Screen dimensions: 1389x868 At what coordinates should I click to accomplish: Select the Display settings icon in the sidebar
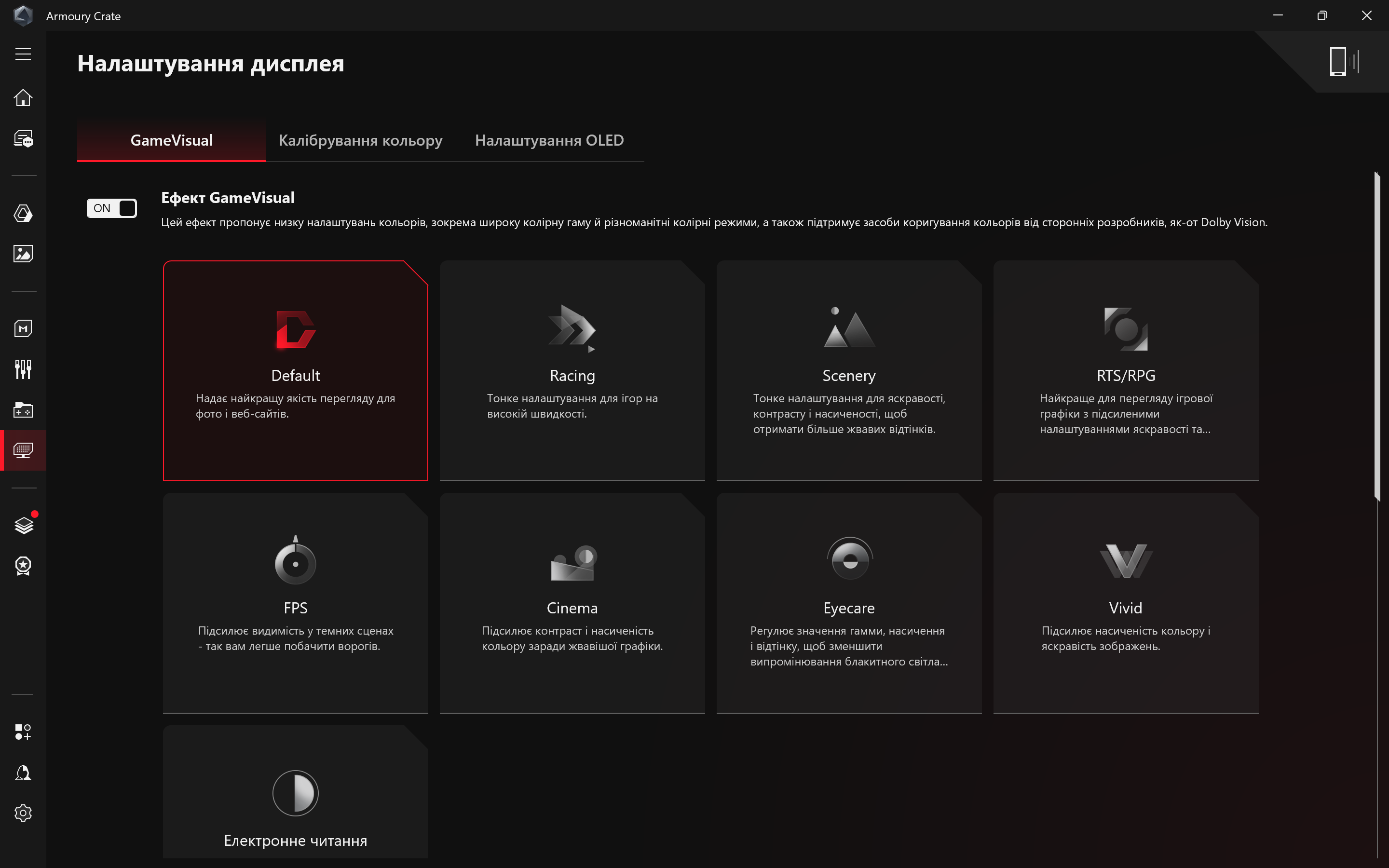pos(23,450)
